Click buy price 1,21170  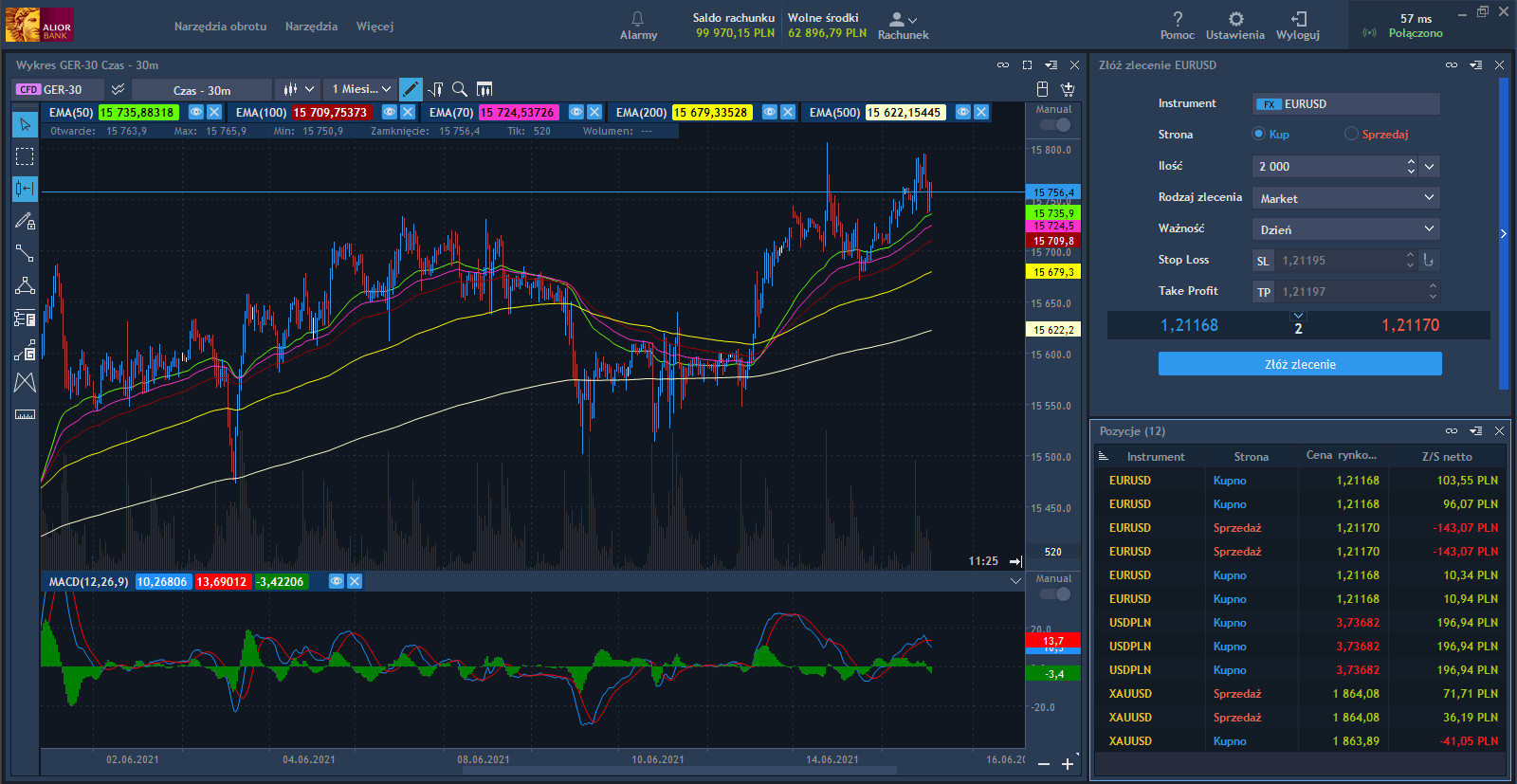(x=1410, y=325)
